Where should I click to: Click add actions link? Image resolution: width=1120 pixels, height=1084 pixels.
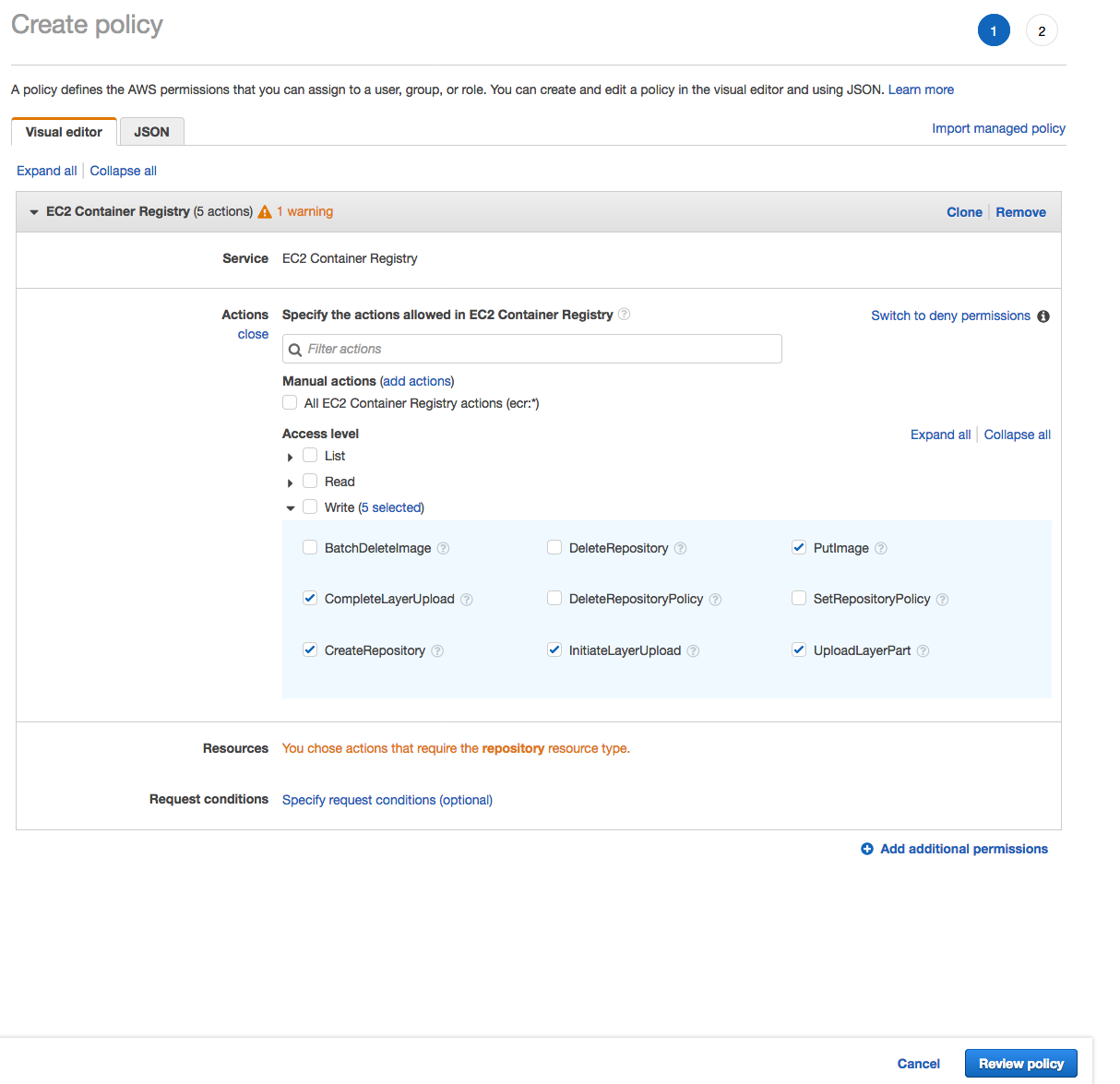tap(417, 381)
